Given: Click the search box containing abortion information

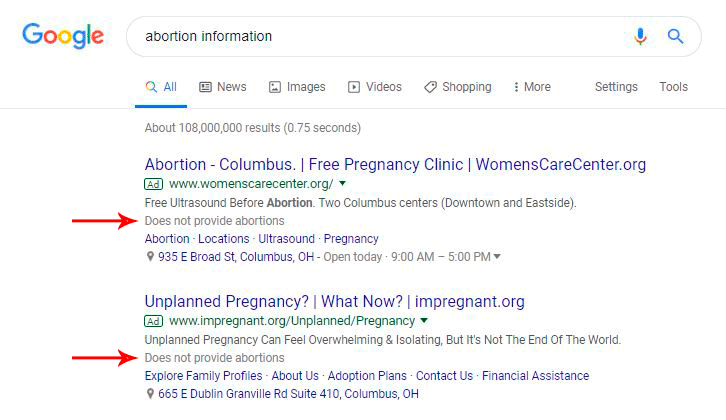Looking at the screenshot, I should 380,37.
